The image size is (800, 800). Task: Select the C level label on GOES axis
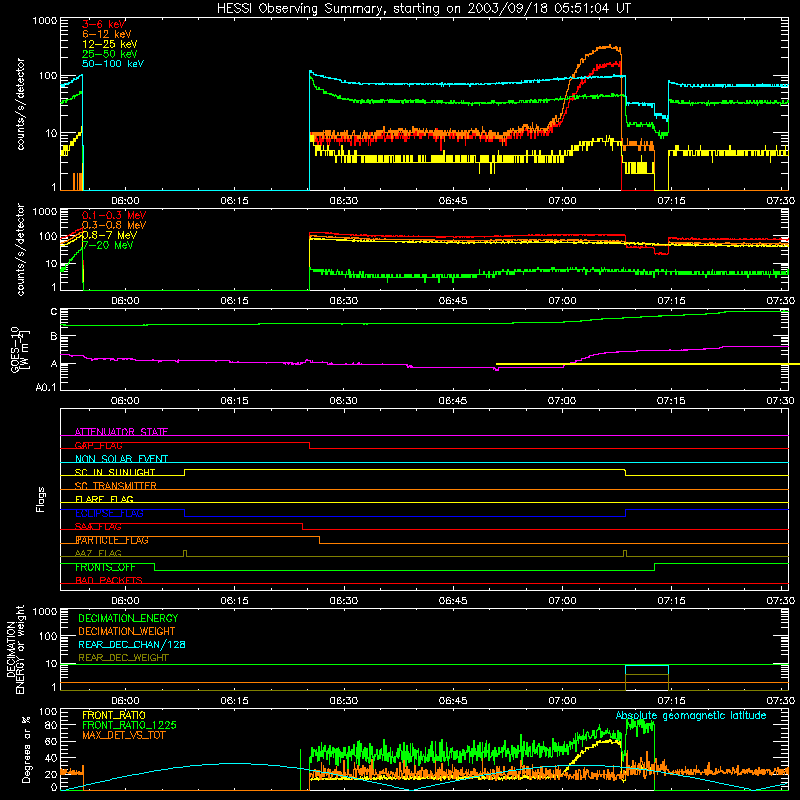[54, 311]
